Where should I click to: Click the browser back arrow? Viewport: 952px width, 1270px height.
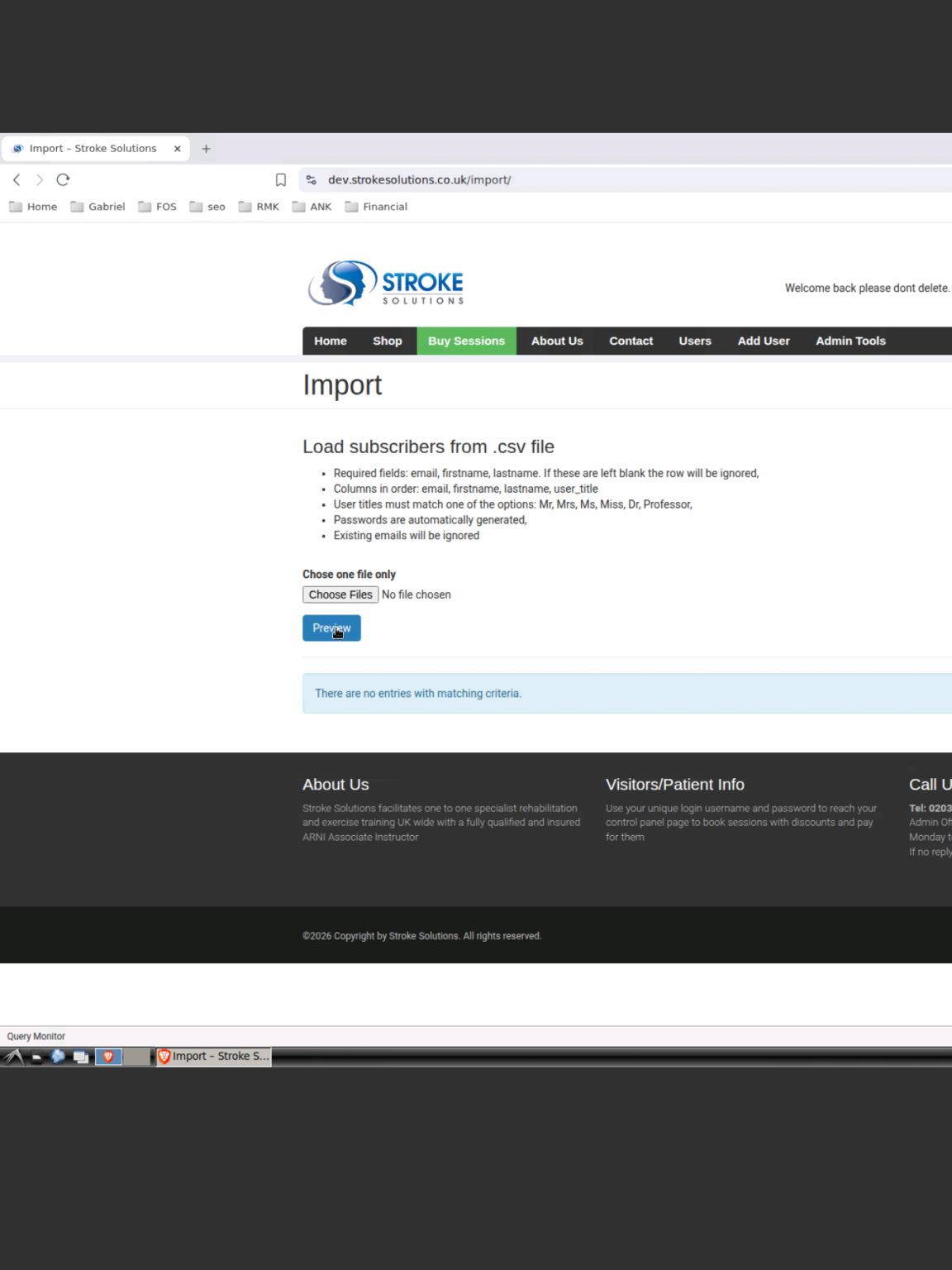(x=17, y=179)
